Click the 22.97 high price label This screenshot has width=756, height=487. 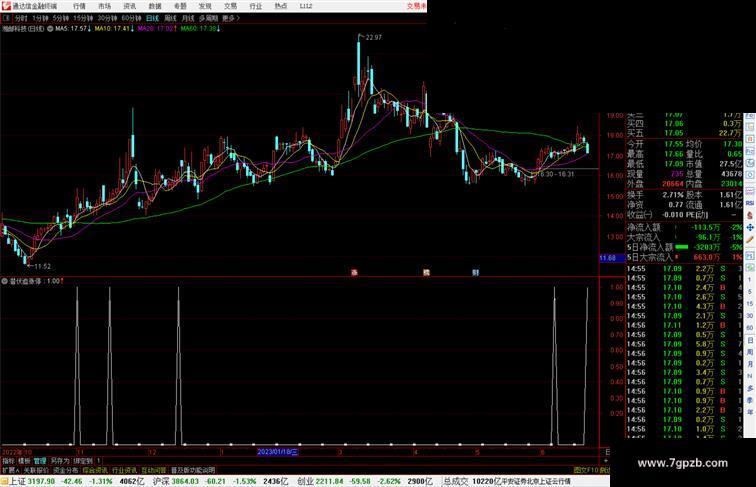point(374,37)
